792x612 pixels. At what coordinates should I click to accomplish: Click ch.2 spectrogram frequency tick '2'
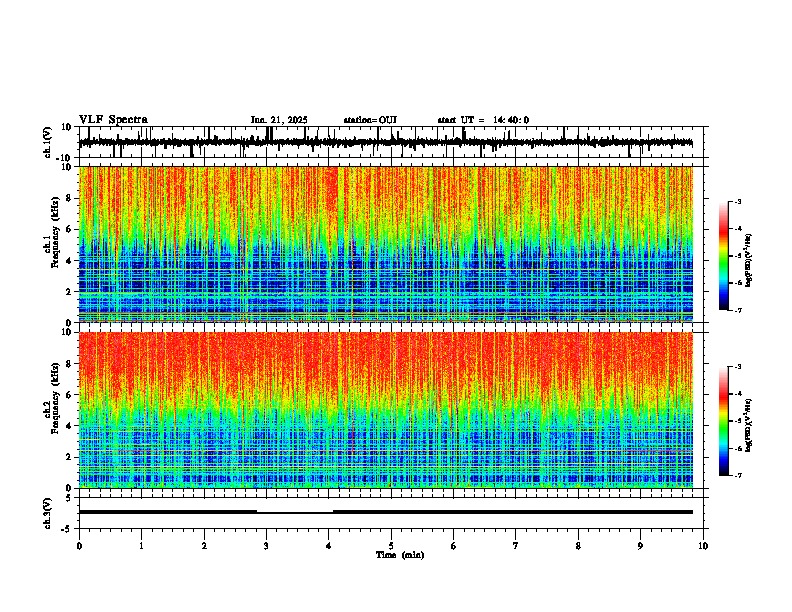(69, 457)
